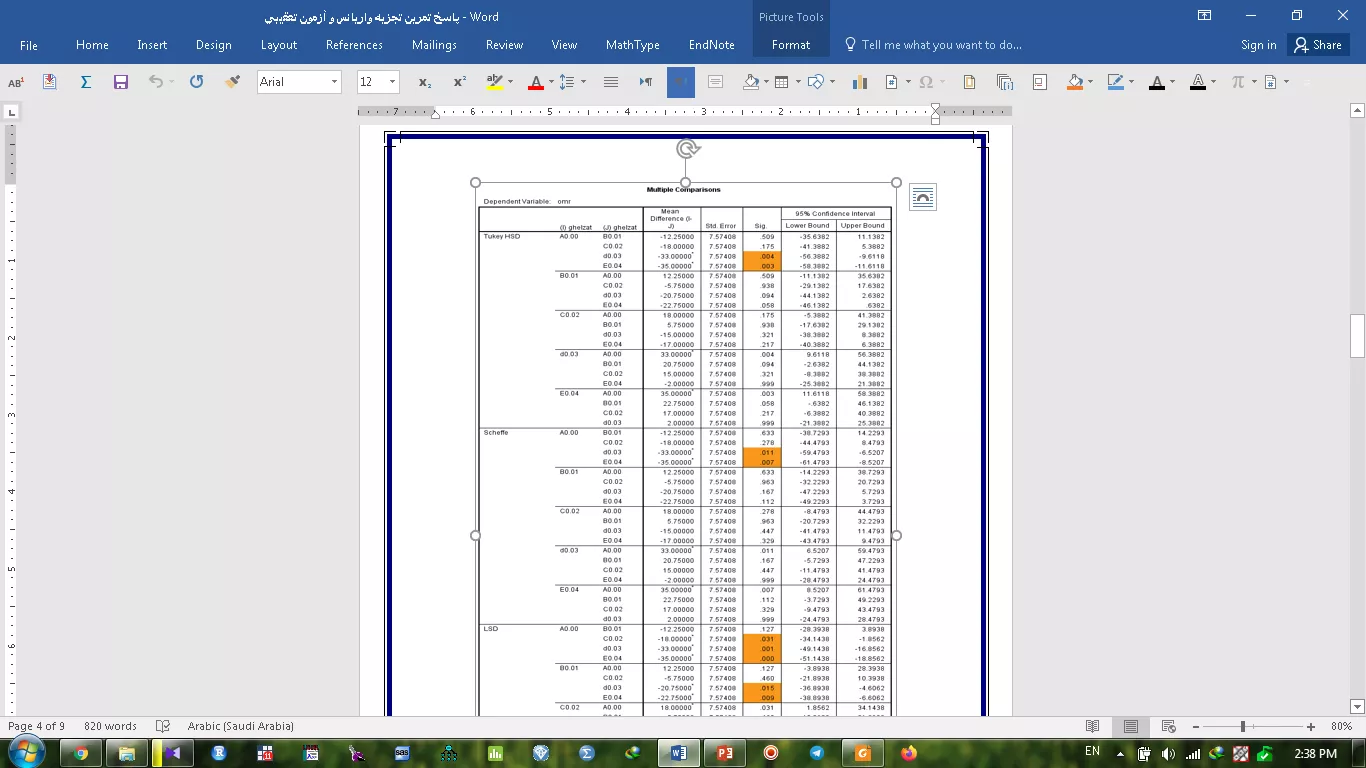
Task: Open the Mailings ribbon tab
Action: click(434, 45)
